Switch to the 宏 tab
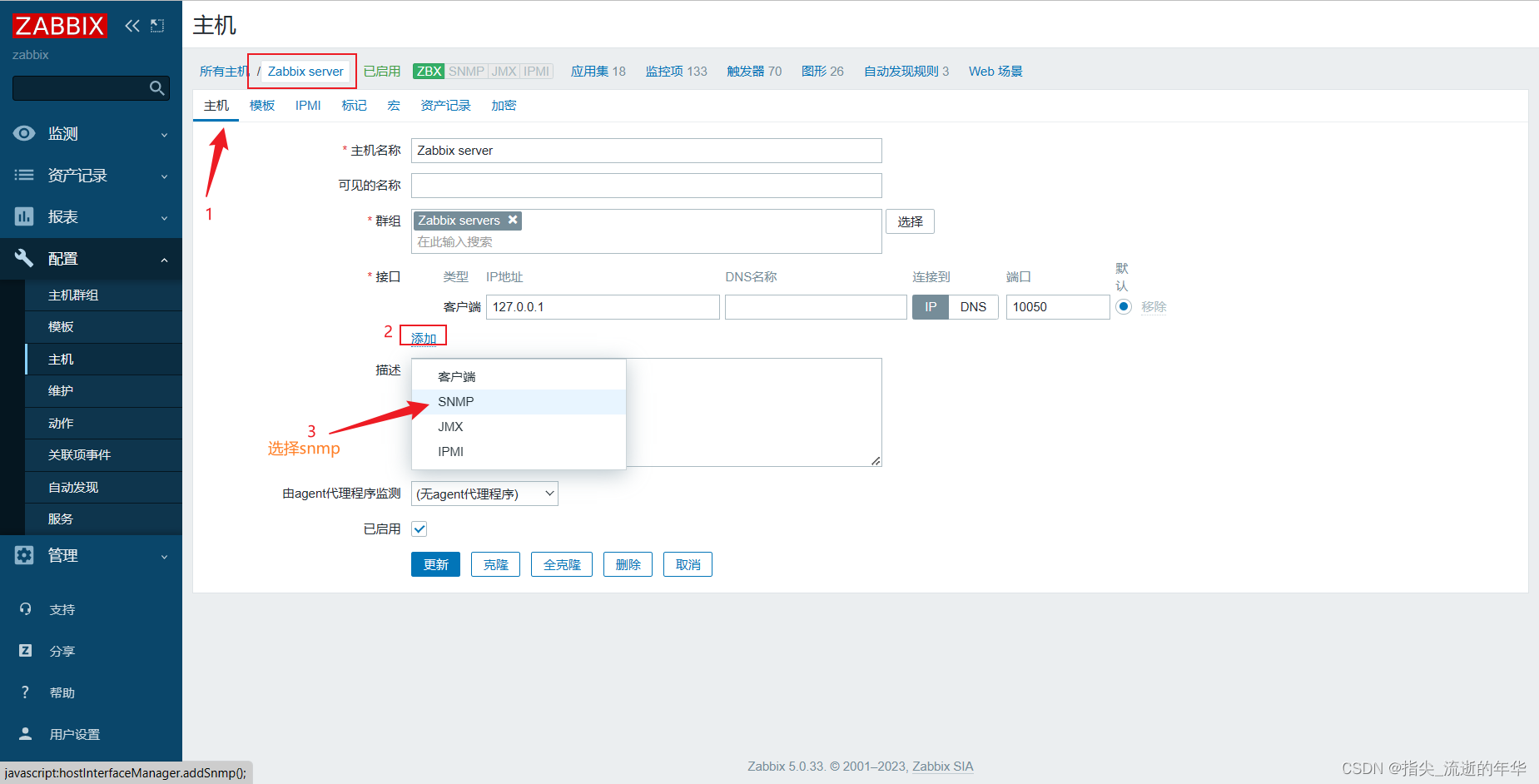Screen dimensions: 1539x784 click(x=394, y=106)
